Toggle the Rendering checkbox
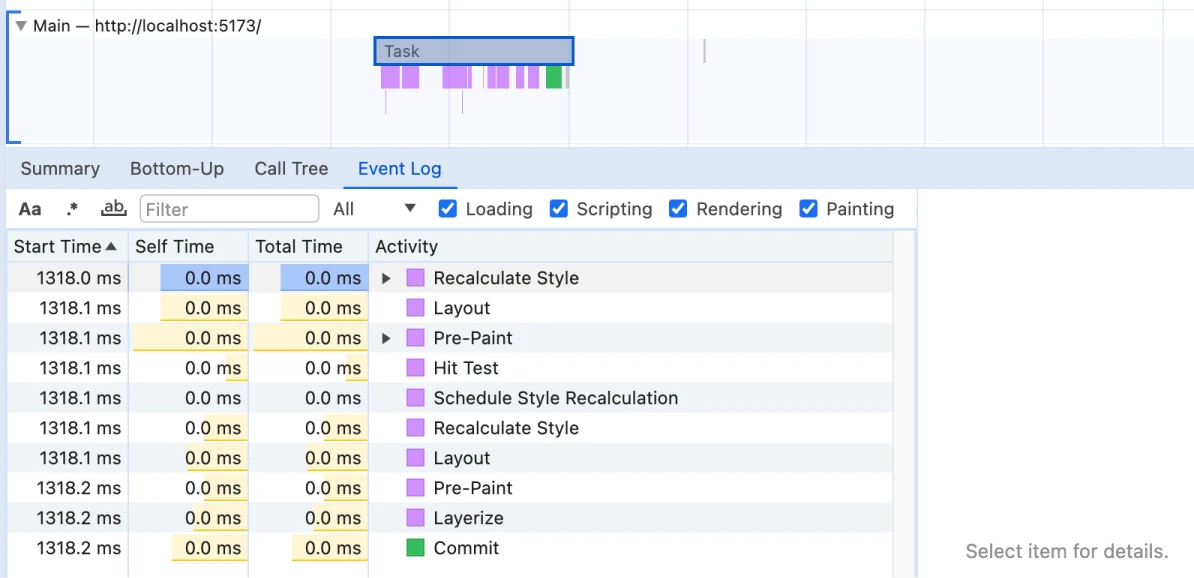This screenshot has height=578, width=1194. pyautogui.click(x=678, y=209)
